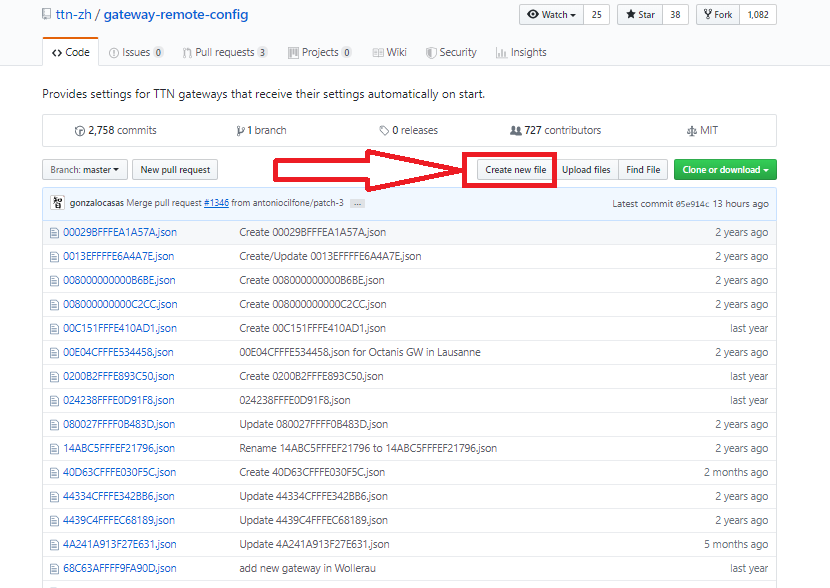This screenshot has height=588, width=830.
Task: Click the '5 months ago' timestamp
Action: coord(736,544)
